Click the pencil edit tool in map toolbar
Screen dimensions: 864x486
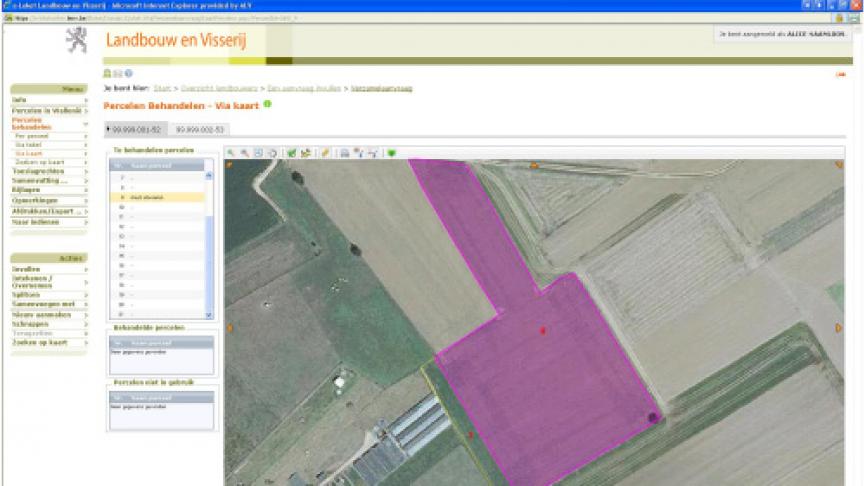[326, 153]
